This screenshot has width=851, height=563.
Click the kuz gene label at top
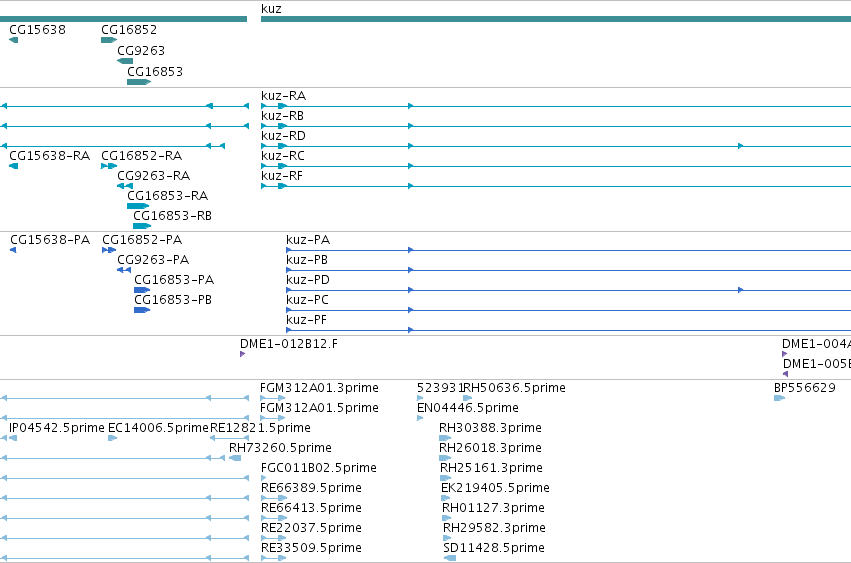271,9
